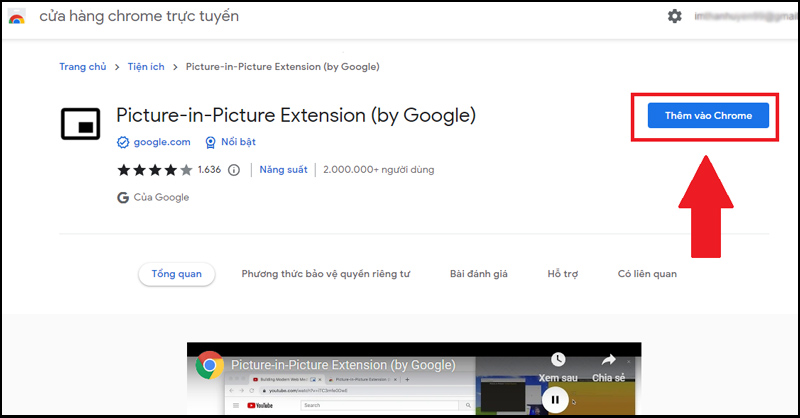The width and height of the screenshot is (800, 418).
Task: Click the Chrome logo in the video preview
Action: (210, 365)
